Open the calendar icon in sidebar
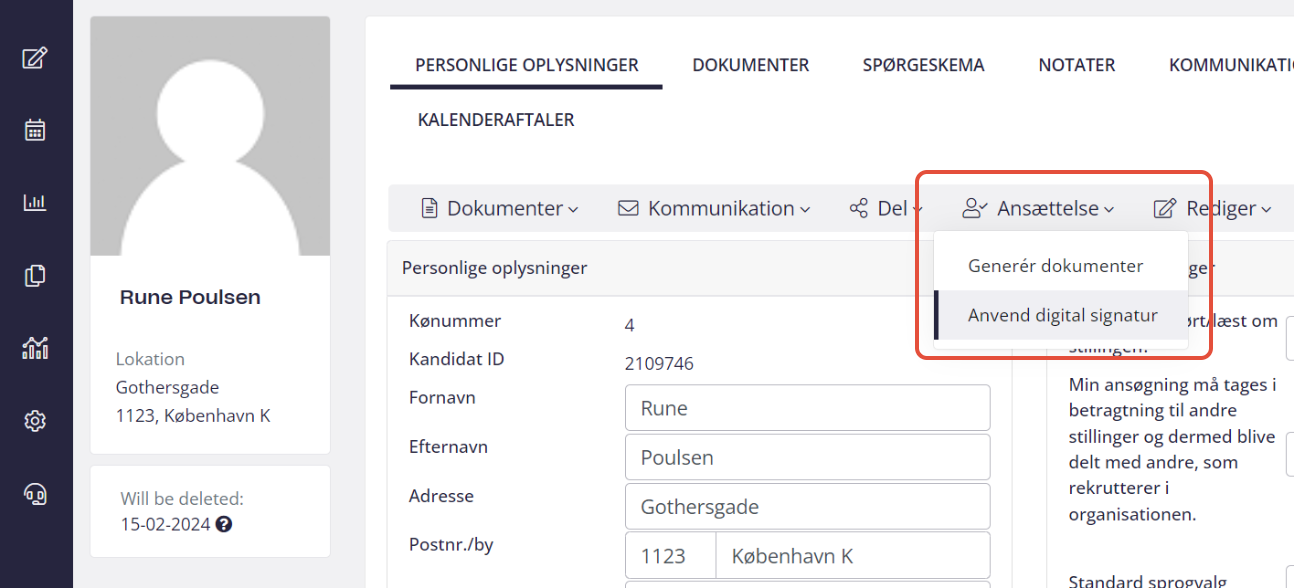Viewport: 1294px width, 588px height. coord(35,130)
